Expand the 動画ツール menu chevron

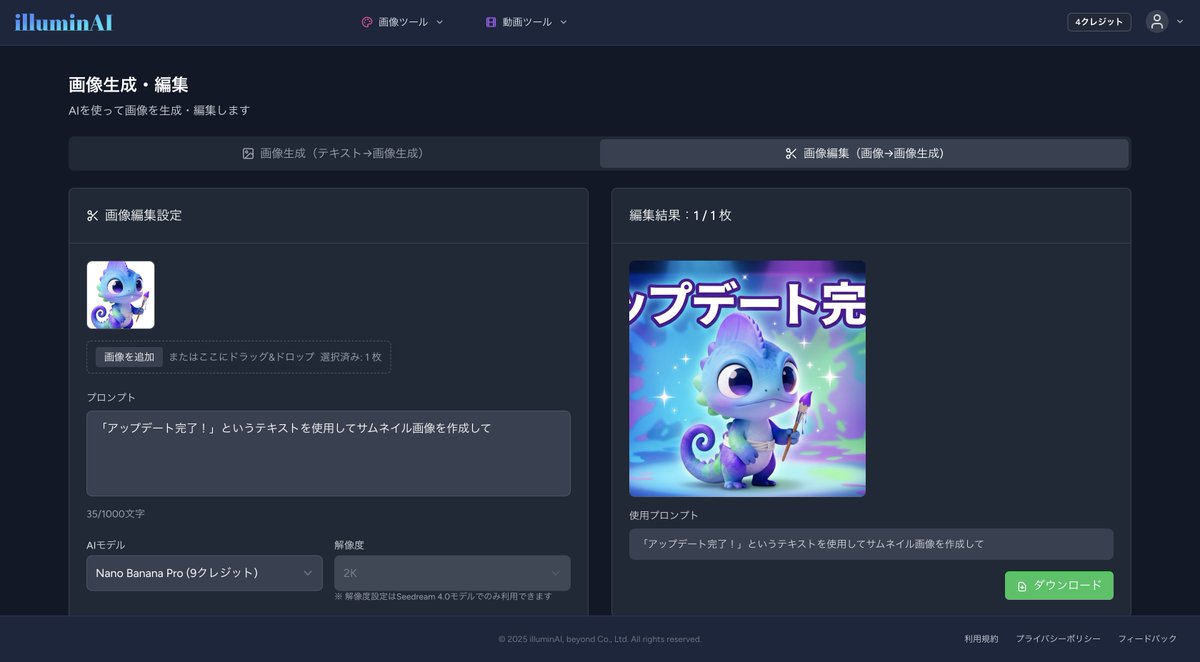point(563,22)
